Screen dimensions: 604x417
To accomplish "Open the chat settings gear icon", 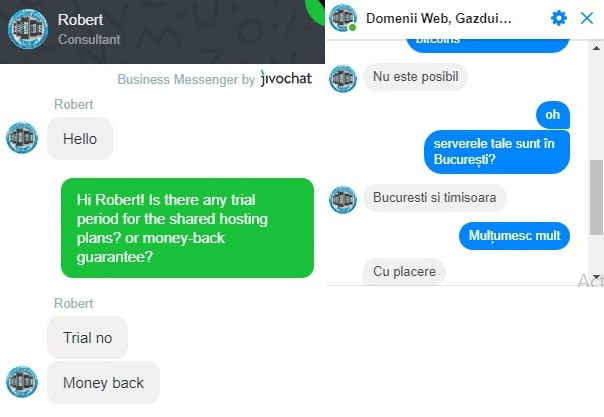I will tap(559, 18).
